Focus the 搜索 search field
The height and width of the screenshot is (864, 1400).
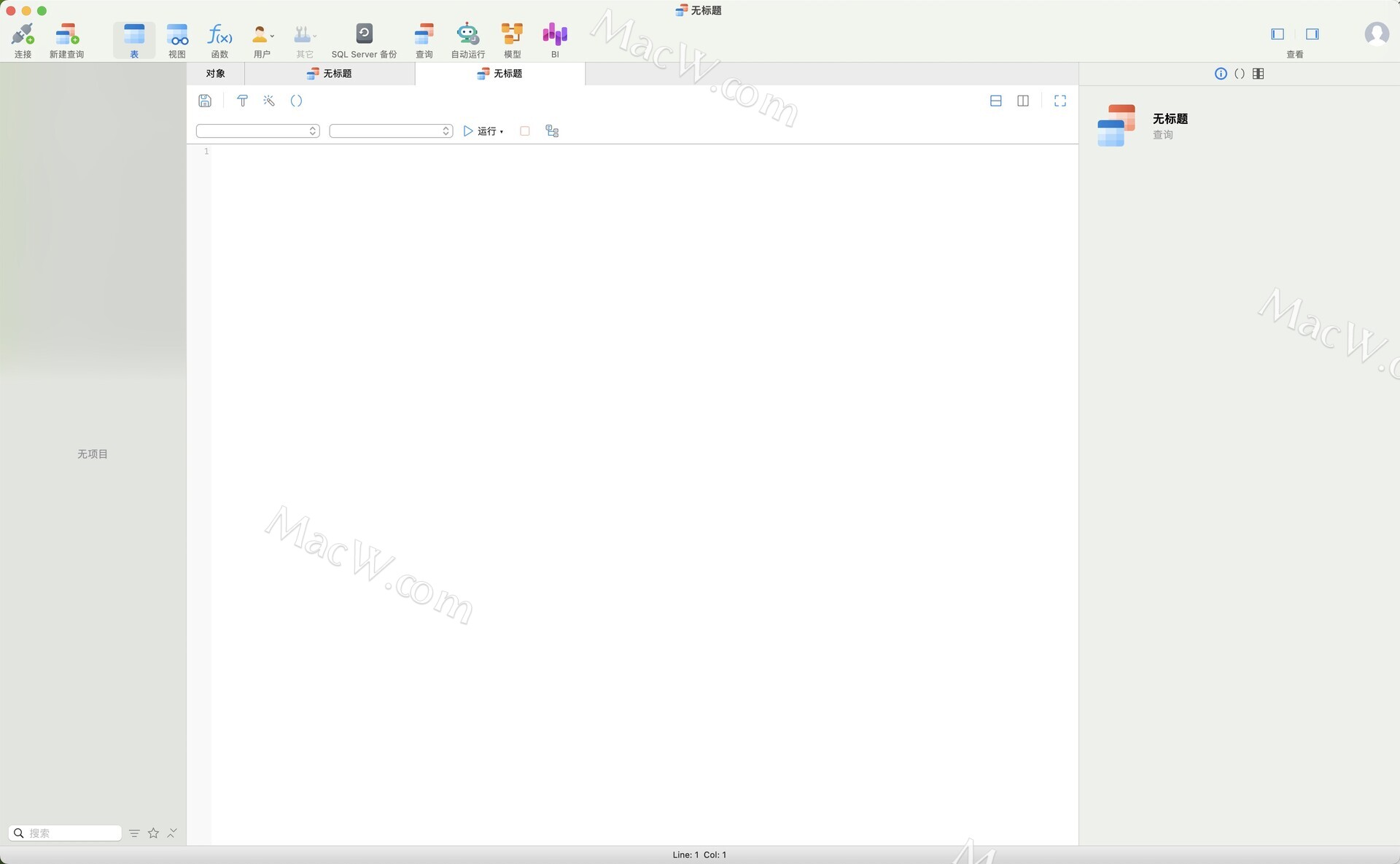[x=65, y=833]
